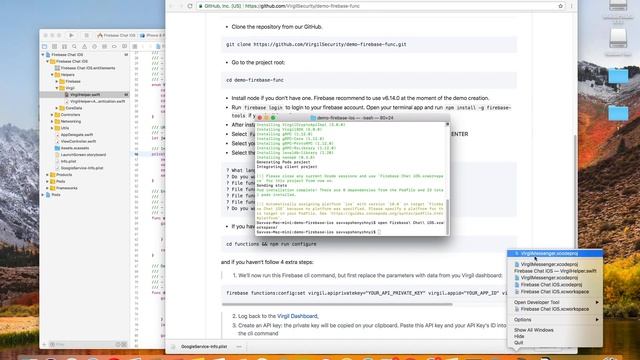Open the Symbol navigator icon in Xcode
Screen dimensions: 640x360
point(64,47)
